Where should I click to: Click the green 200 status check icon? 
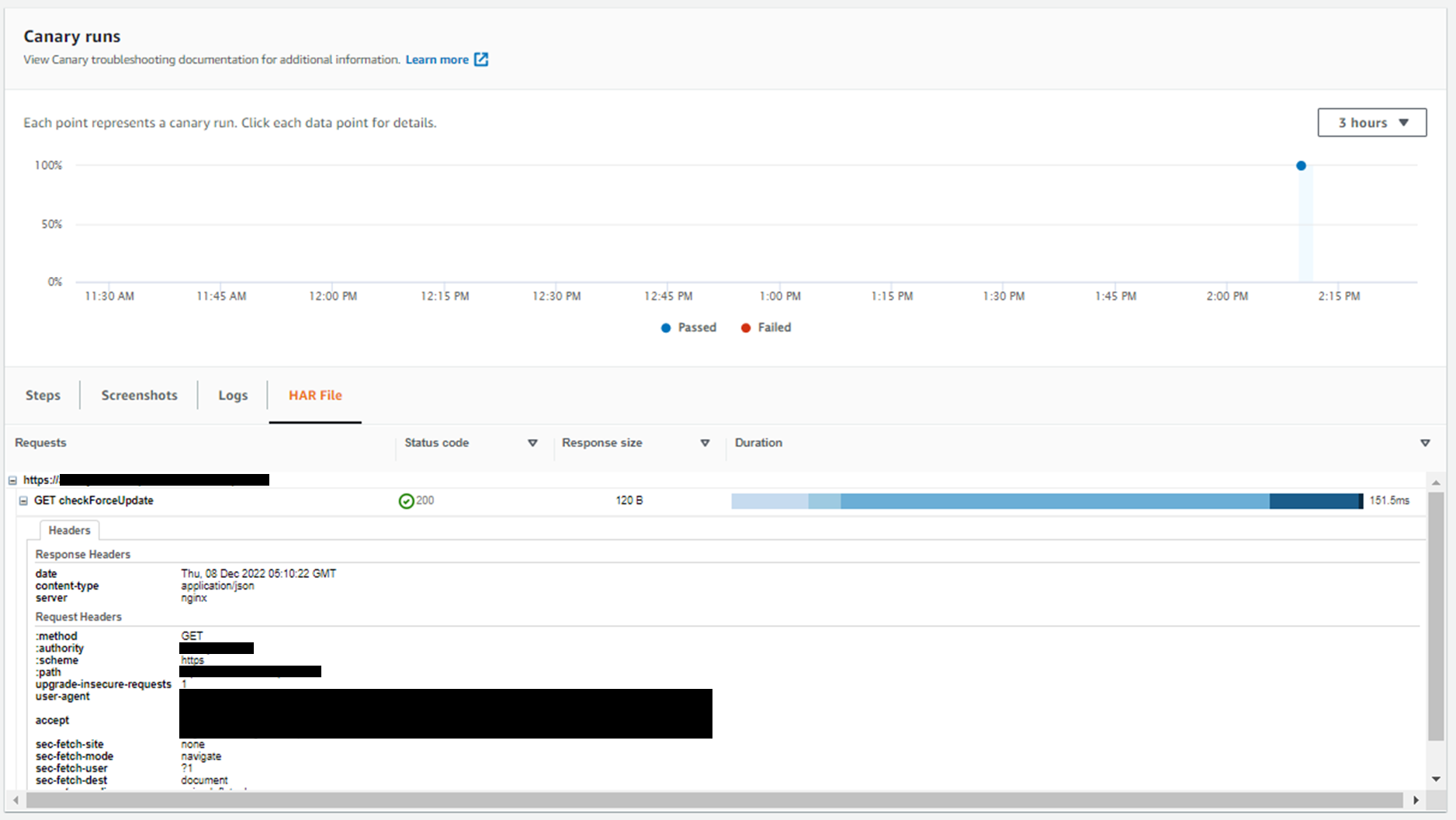(x=406, y=501)
